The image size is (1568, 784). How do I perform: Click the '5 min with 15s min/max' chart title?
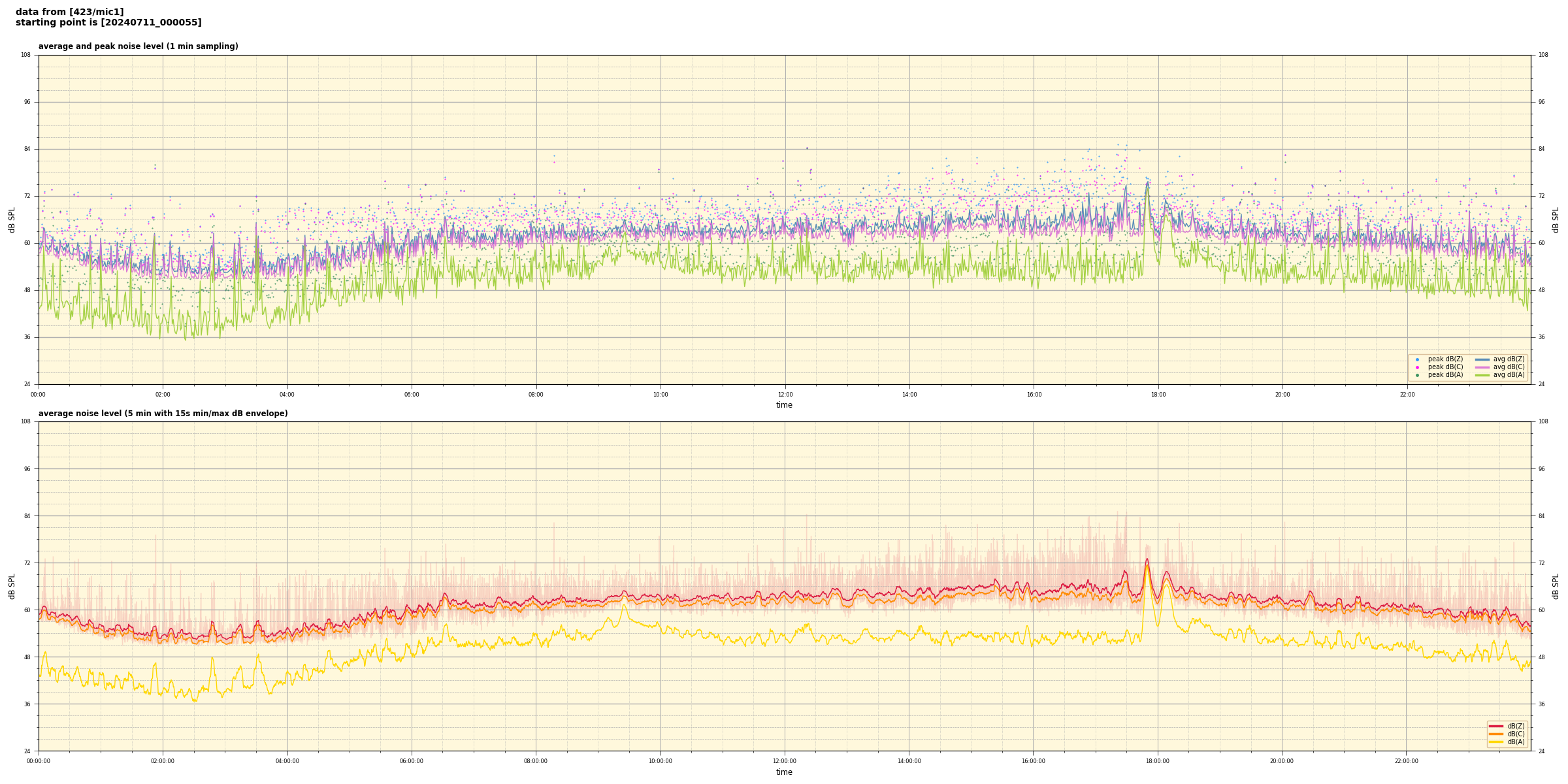[163, 414]
